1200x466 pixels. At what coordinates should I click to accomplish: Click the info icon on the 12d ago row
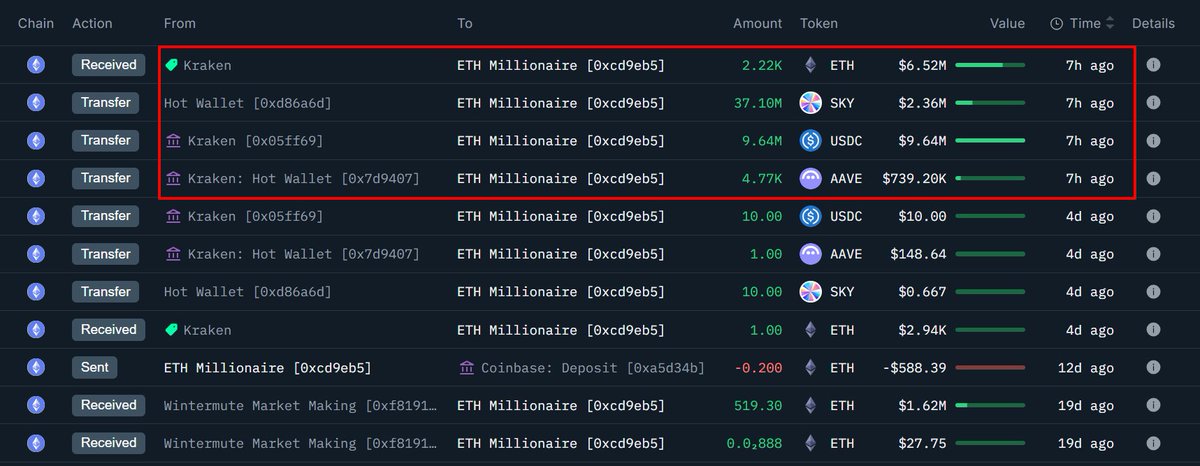(x=1153, y=368)
